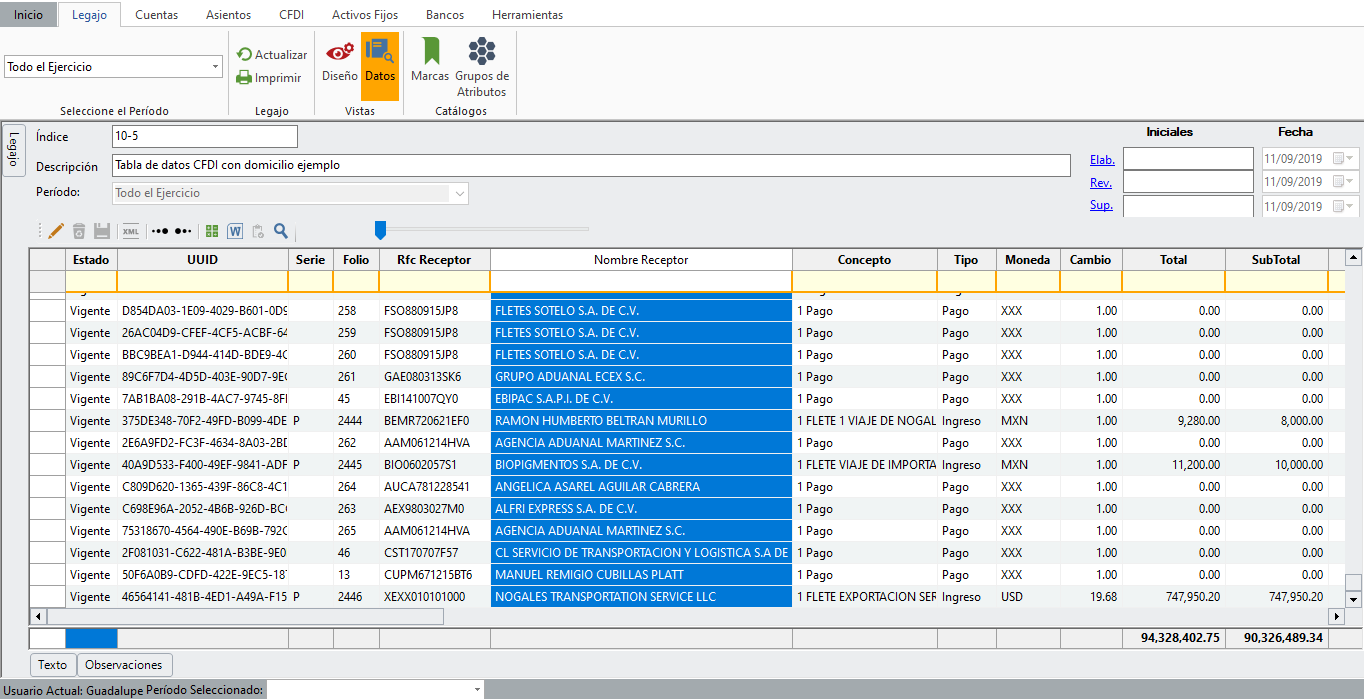Open the CFDI ribbon tab
This screenshot has height=699, width=1364.
pos(291,15)
